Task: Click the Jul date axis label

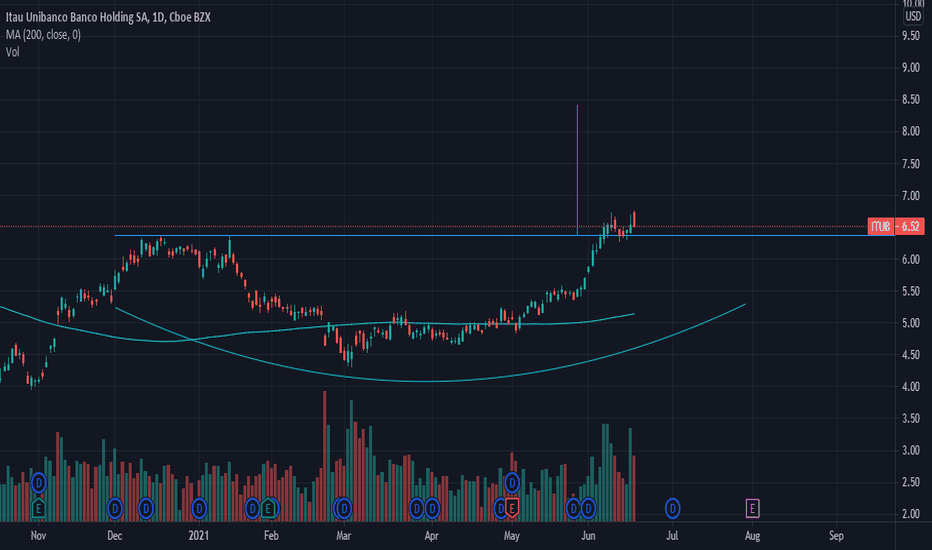Action: tap(672, 536)
